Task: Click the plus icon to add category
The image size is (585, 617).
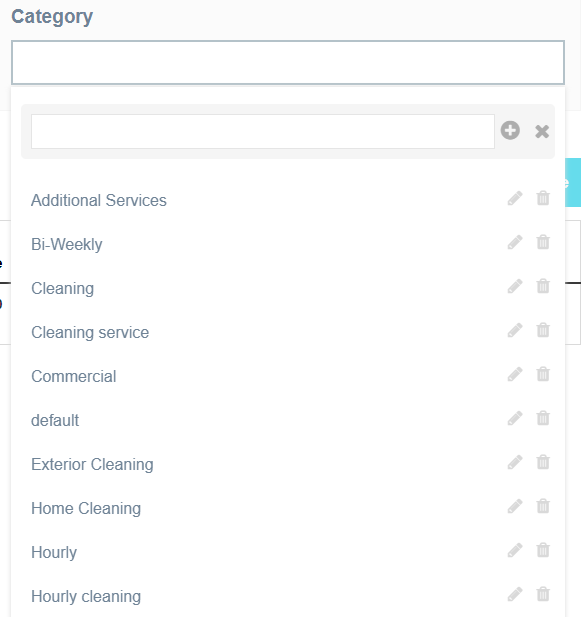Action: 510,131
